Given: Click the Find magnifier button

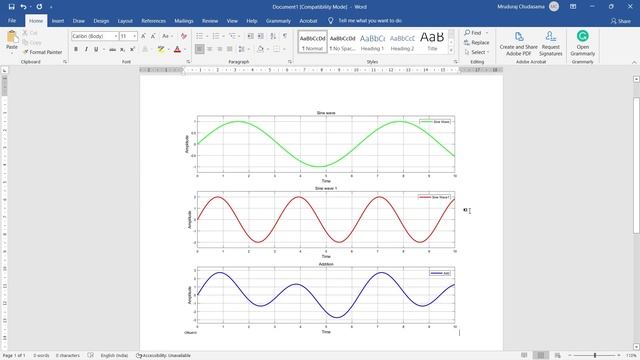Looking at the screenshot, I should tap(473, 33).
